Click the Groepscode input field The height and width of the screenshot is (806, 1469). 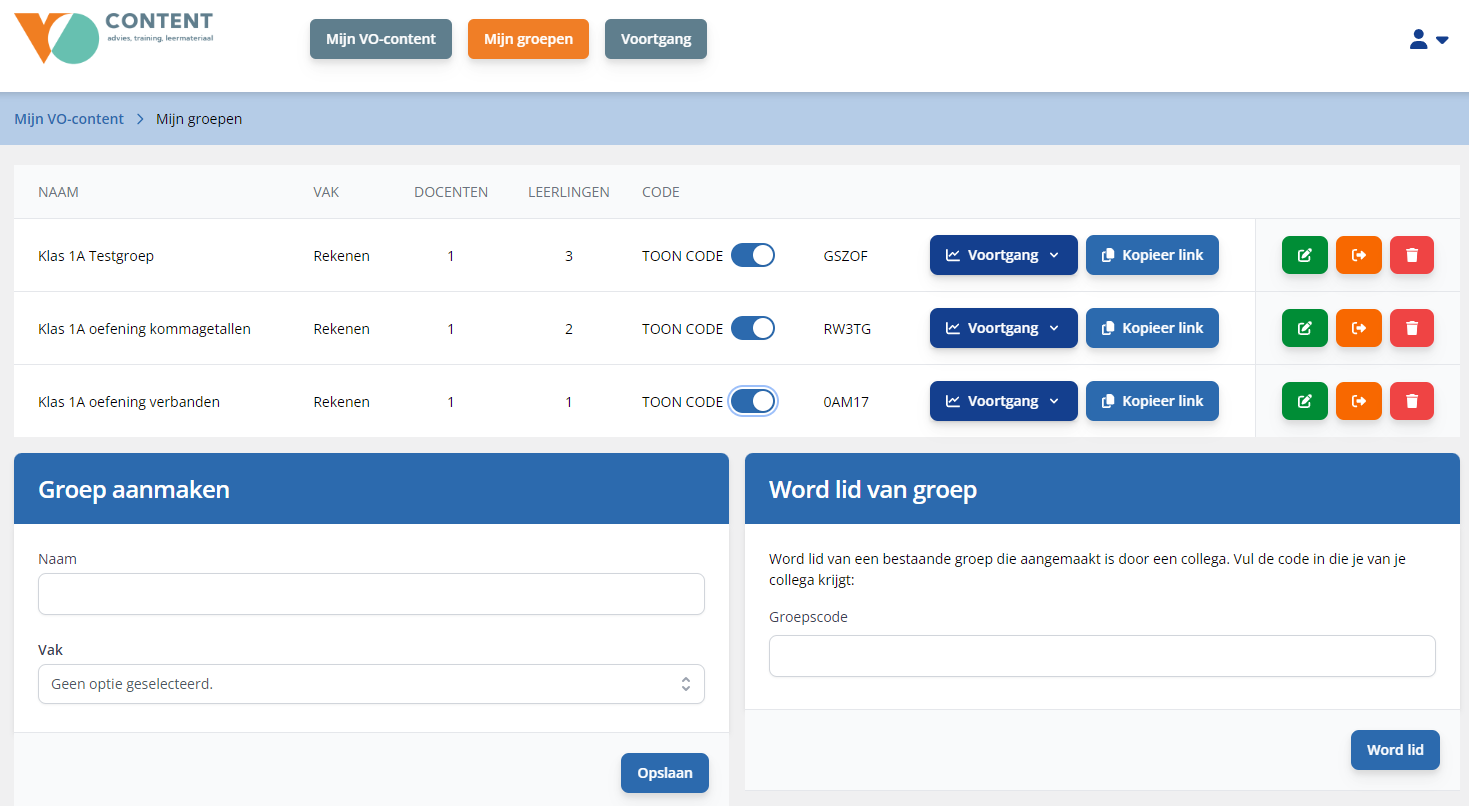[1101, 656]
